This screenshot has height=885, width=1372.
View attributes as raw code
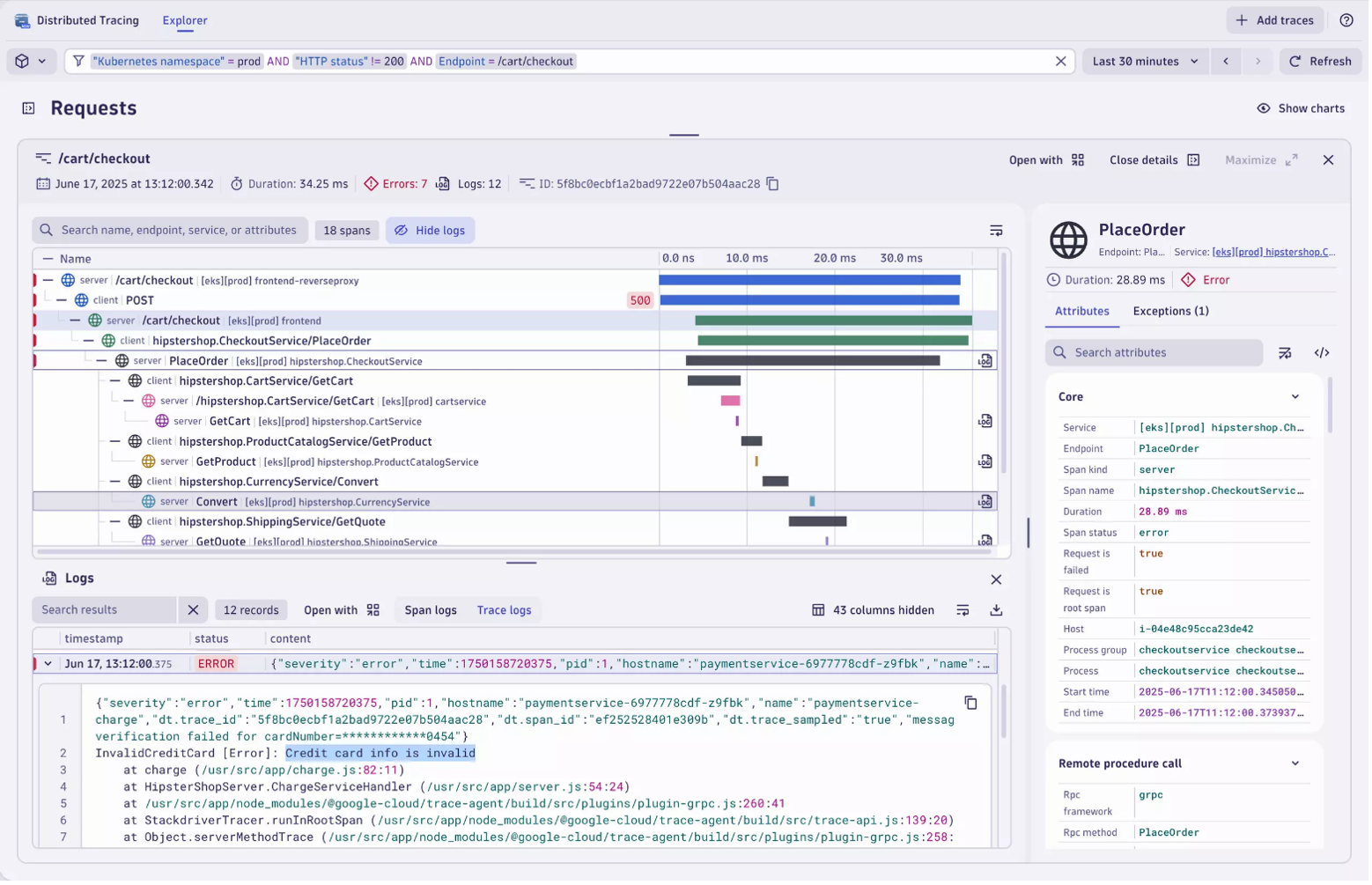(1325, 353)
